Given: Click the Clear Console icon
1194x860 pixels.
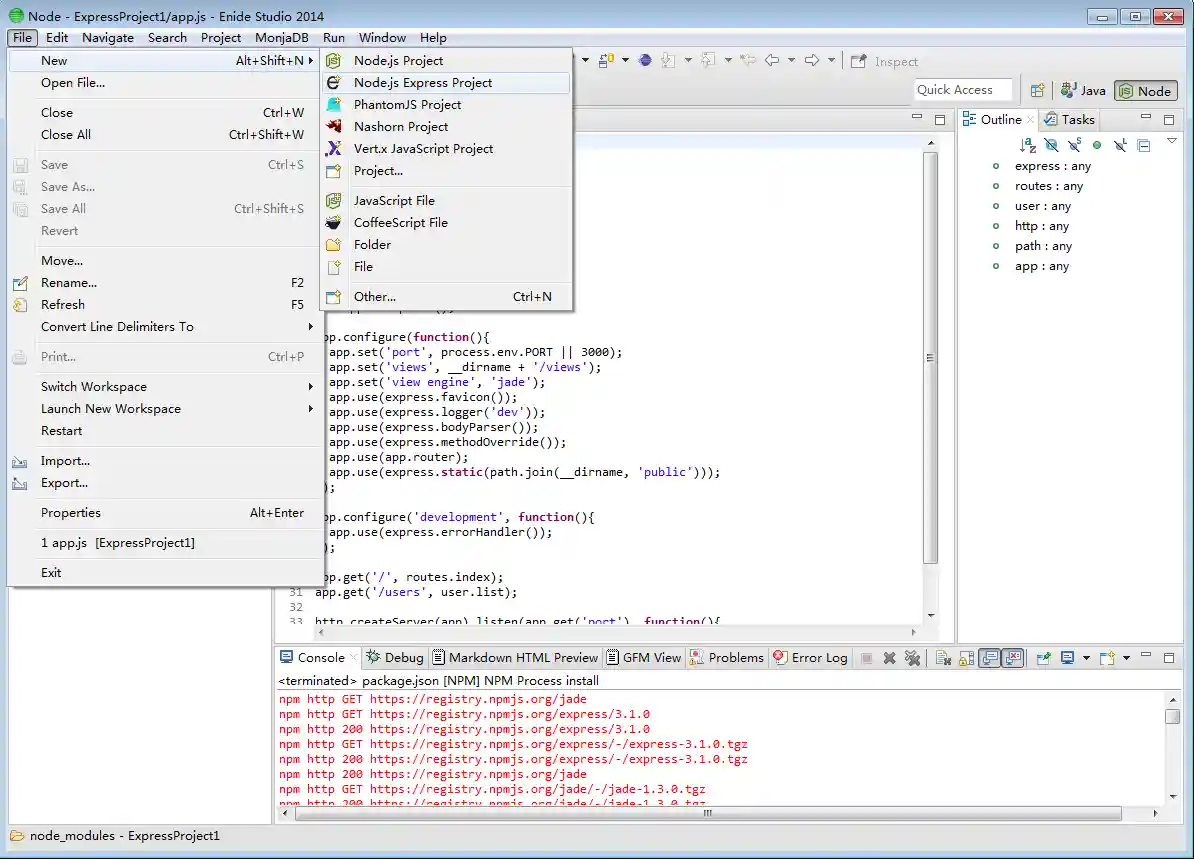Looking at the screenshot, I should point(942,658).
